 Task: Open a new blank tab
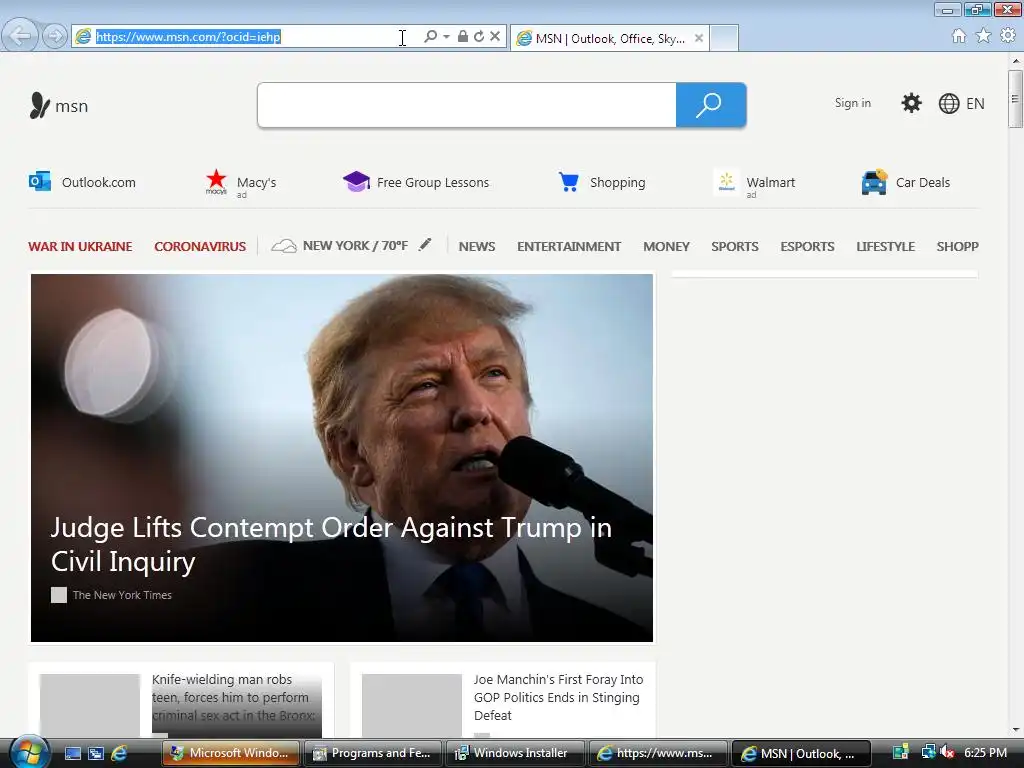pos(724,38)
